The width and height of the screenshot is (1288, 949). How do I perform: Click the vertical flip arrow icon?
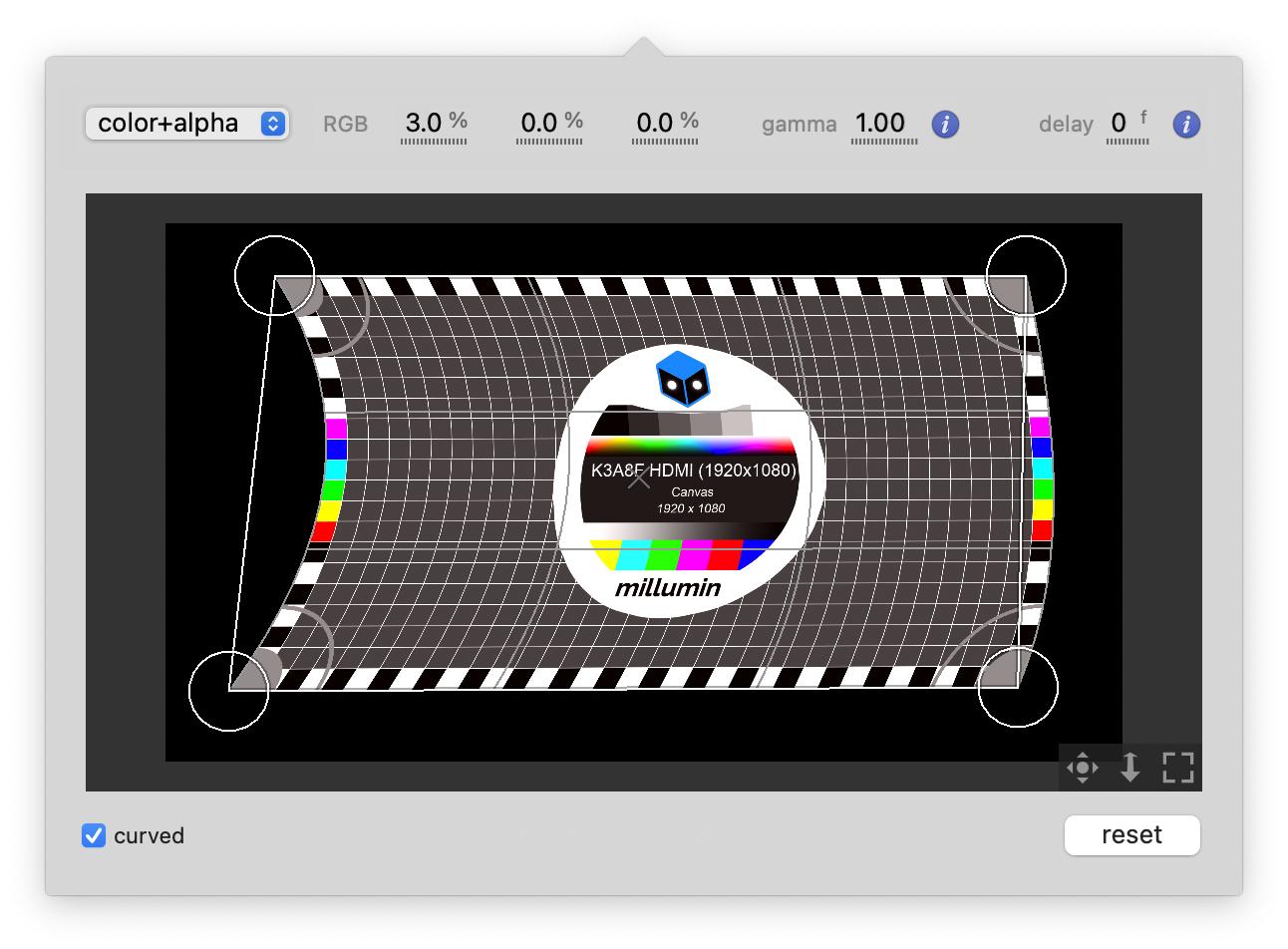pos(1129,768)
